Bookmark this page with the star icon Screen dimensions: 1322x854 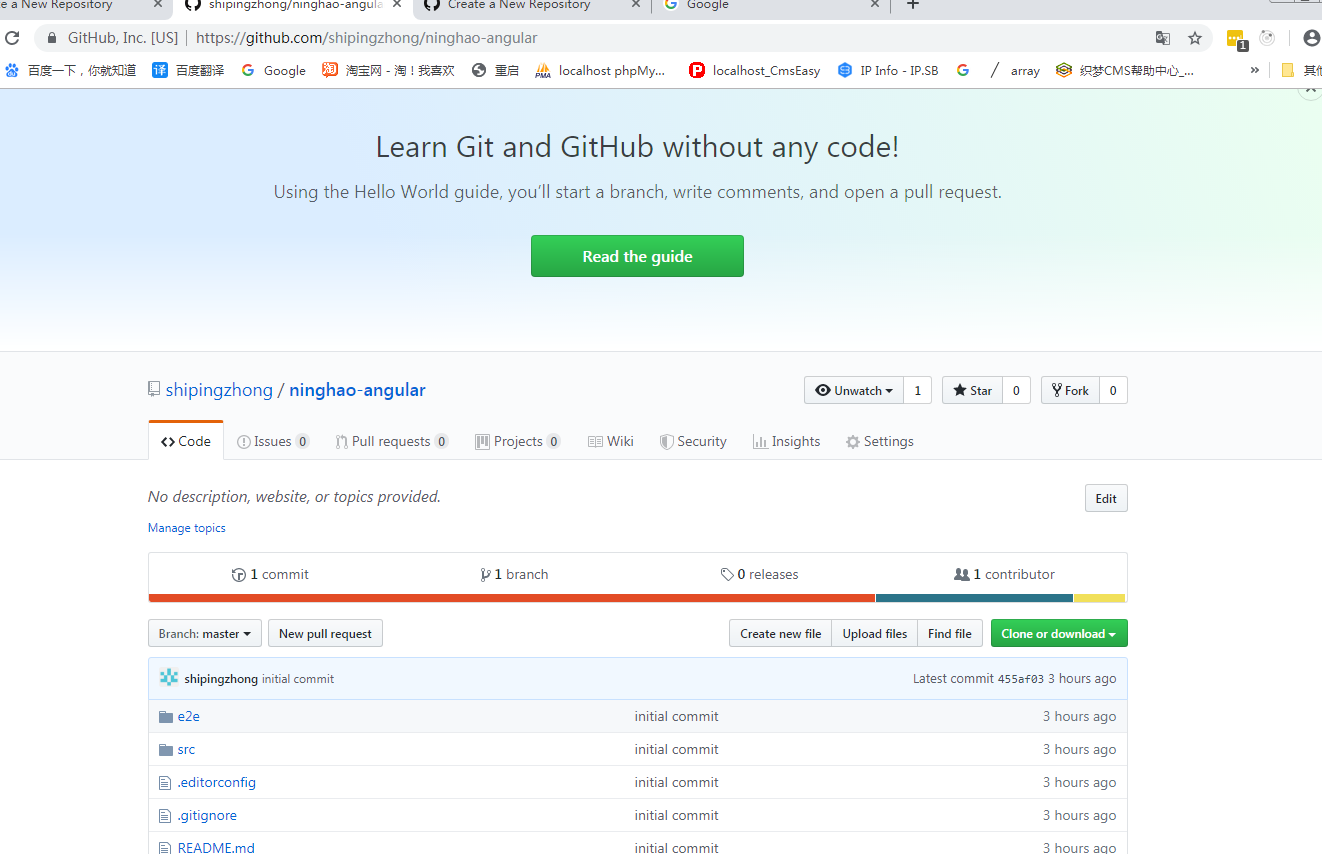[x=1195, y=38]
